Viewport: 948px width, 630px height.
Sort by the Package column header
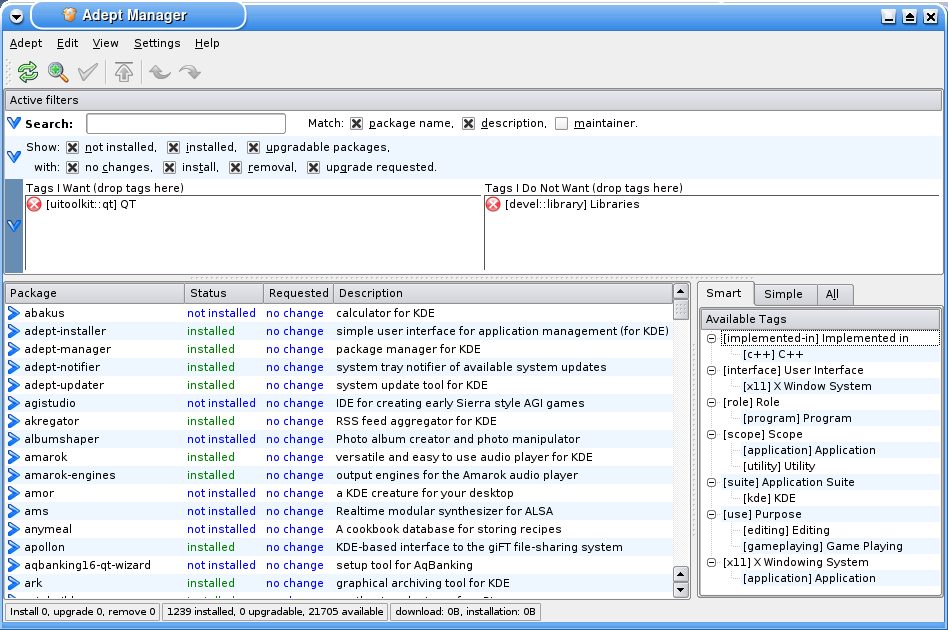point(95,293)
